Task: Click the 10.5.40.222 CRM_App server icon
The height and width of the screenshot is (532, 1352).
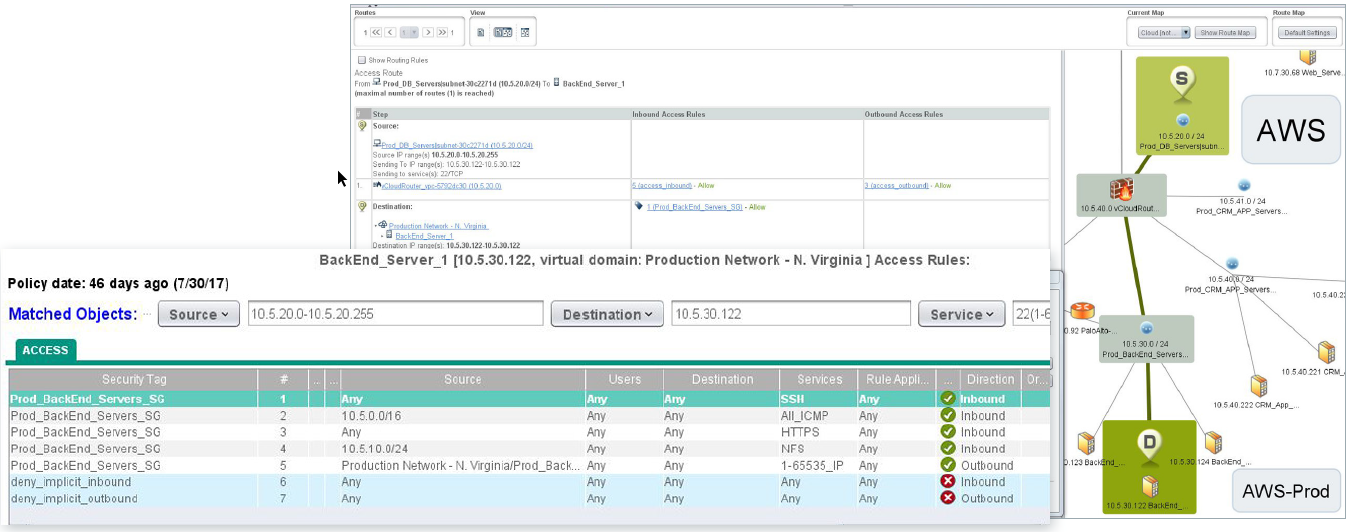Action: (x=1259, y=386)
